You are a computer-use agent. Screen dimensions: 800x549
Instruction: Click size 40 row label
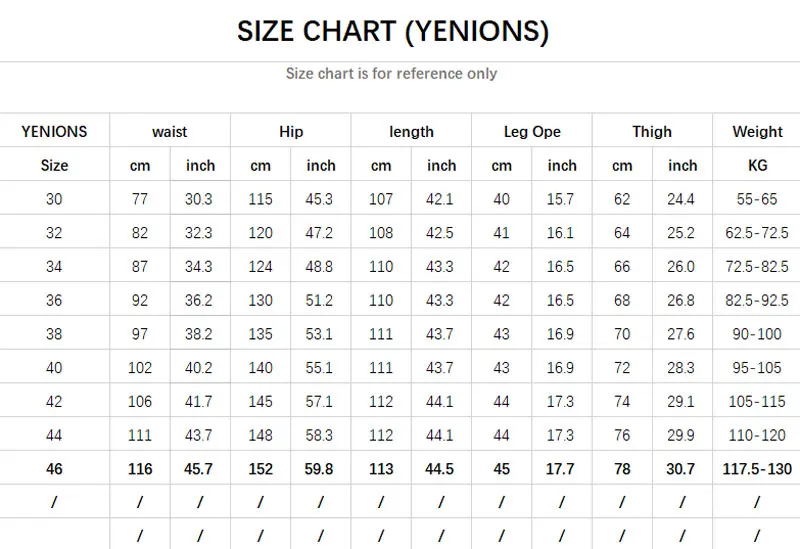[54, 367]
